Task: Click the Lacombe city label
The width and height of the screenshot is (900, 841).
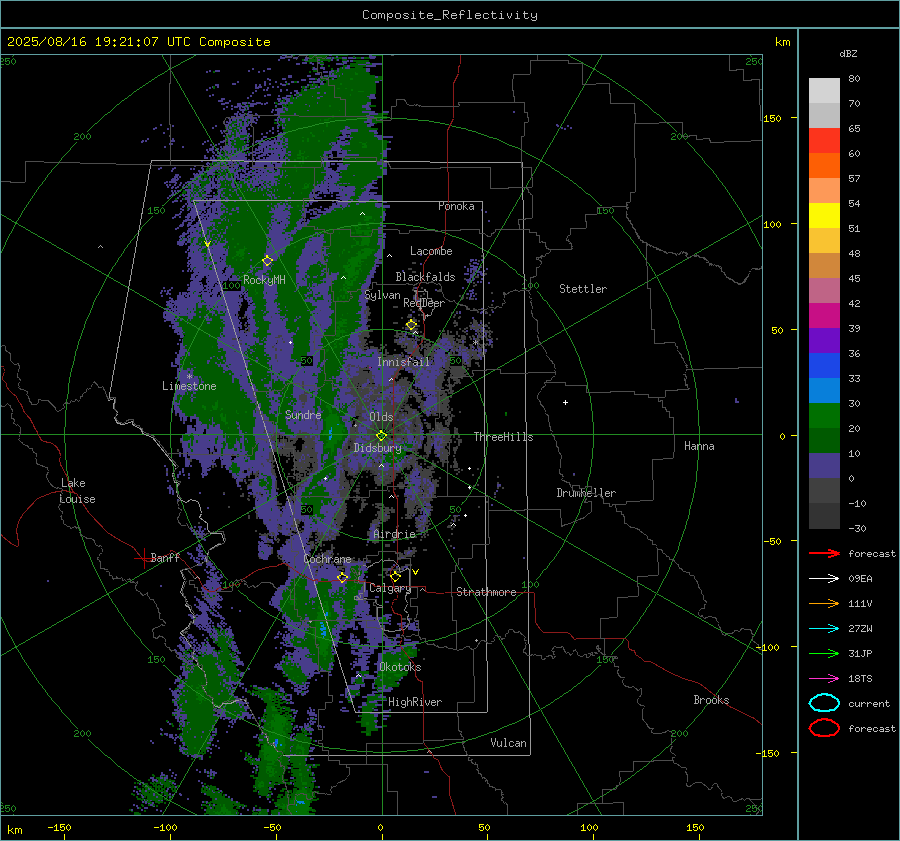Action: [x=431, y=251]
